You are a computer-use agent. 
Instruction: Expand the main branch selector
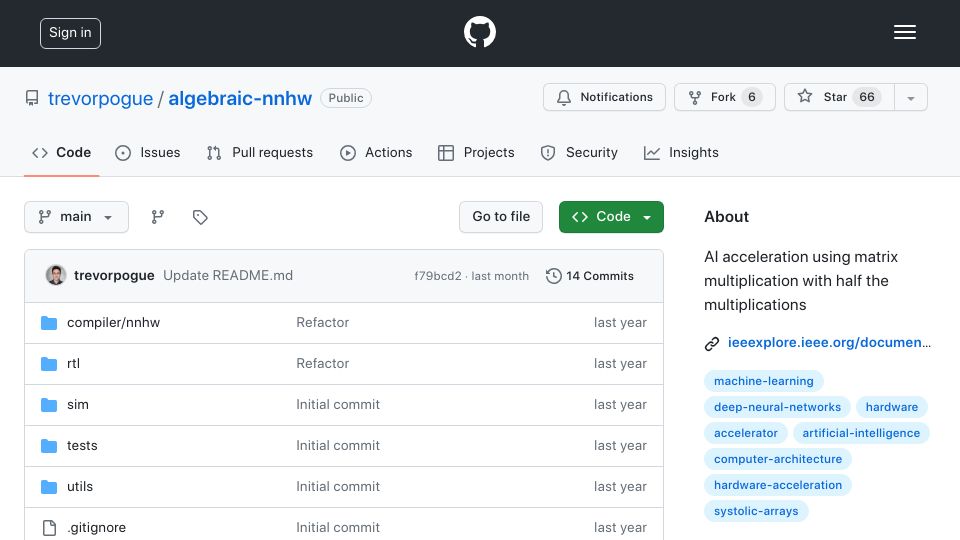click(77, 217)
